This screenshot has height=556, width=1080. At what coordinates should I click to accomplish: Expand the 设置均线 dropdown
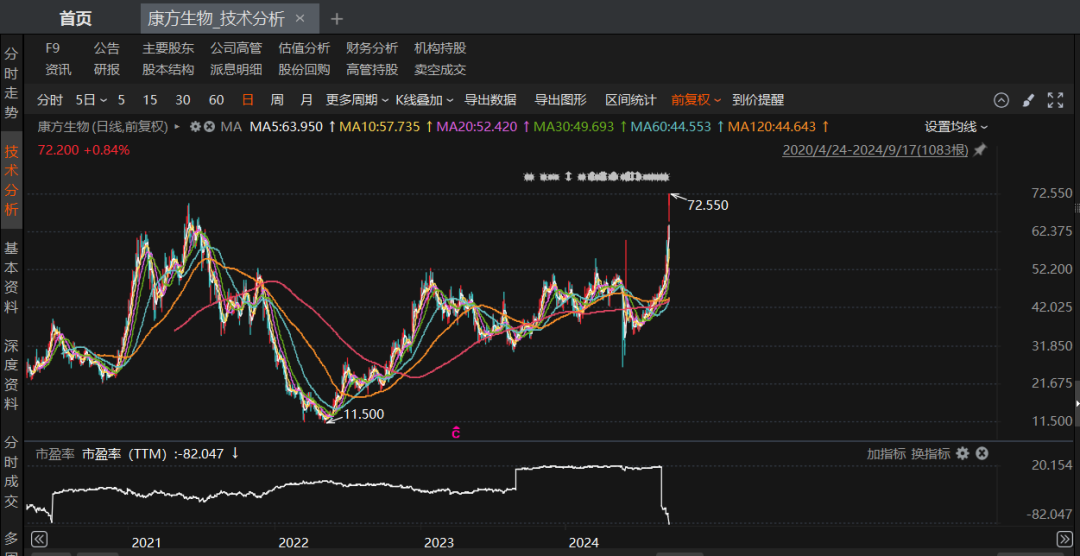pos(955,127)
